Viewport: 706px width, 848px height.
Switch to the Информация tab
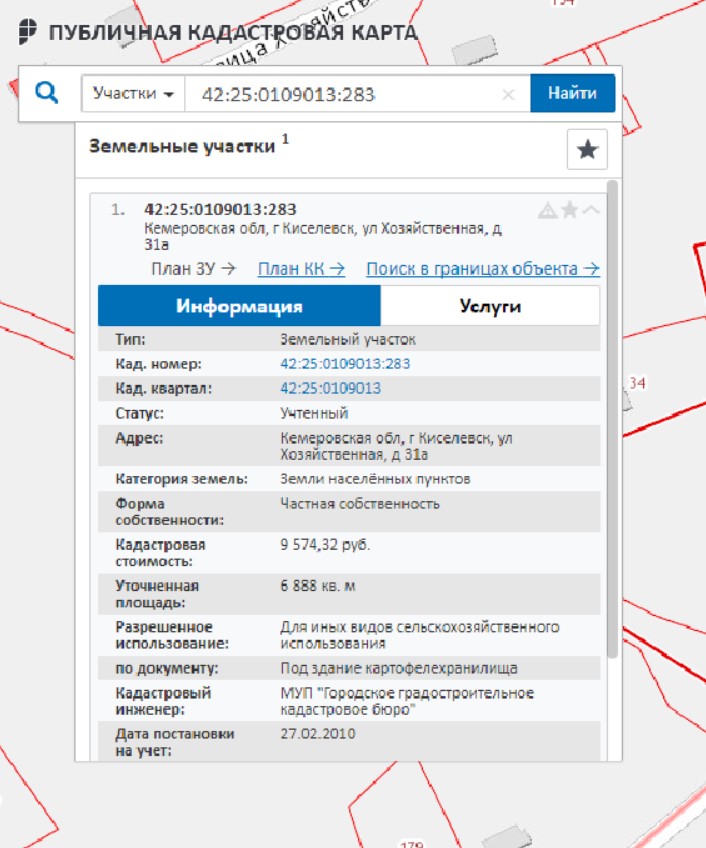click(x=239, y=306)
